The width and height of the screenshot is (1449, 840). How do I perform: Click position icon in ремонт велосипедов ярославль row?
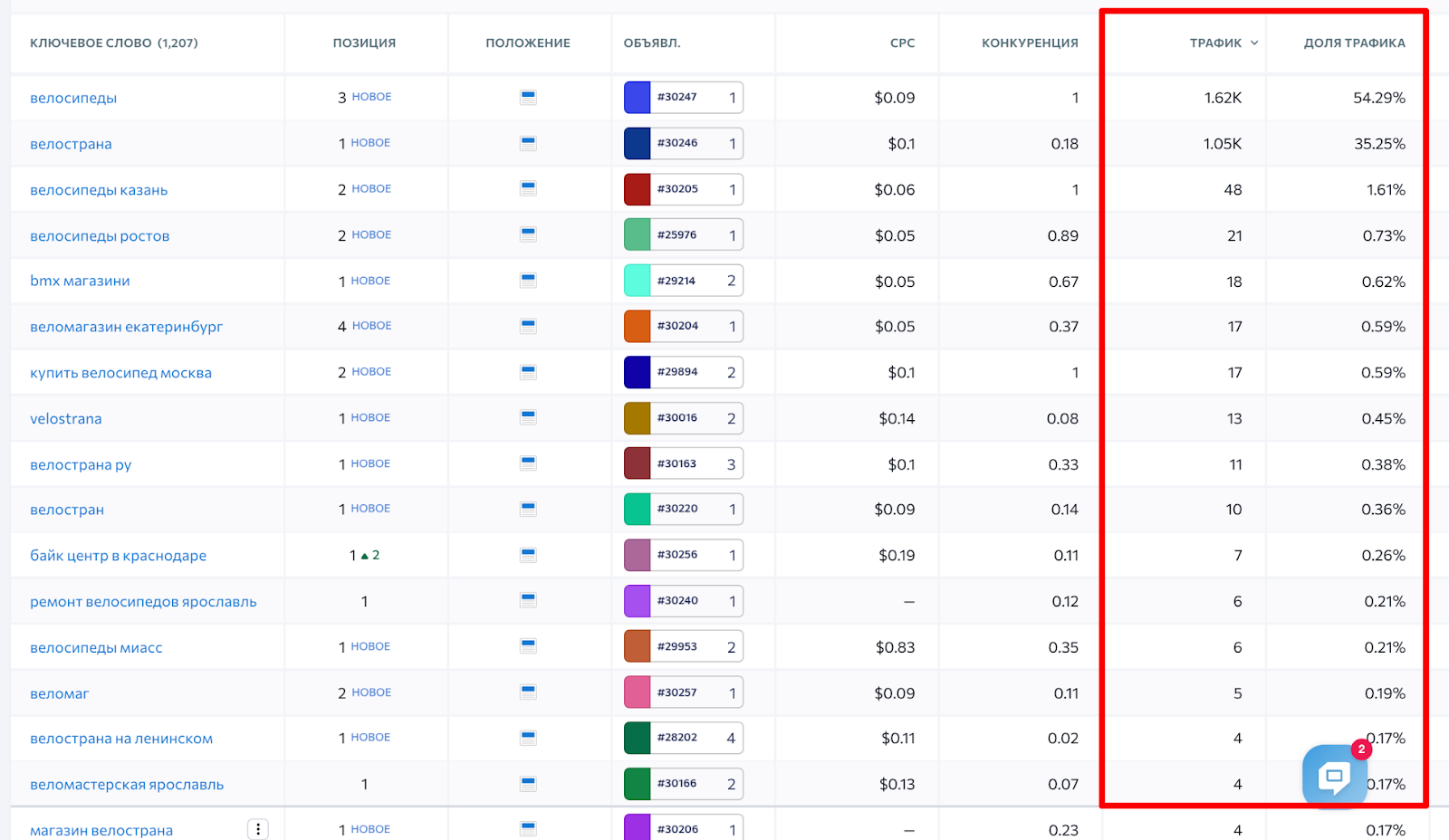[528, 600]
